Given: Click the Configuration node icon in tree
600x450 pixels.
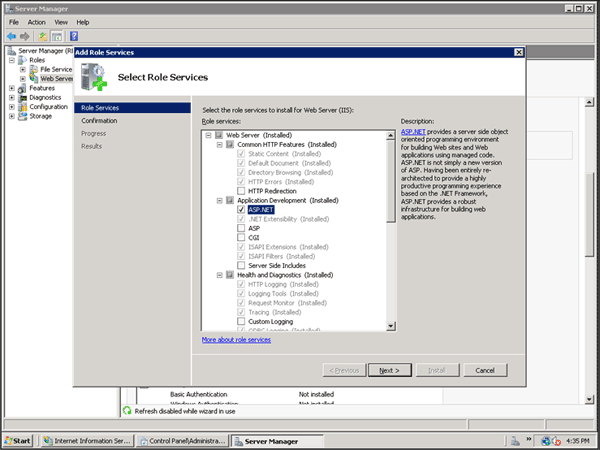Looking at the screenshot, I should (23, 107).
